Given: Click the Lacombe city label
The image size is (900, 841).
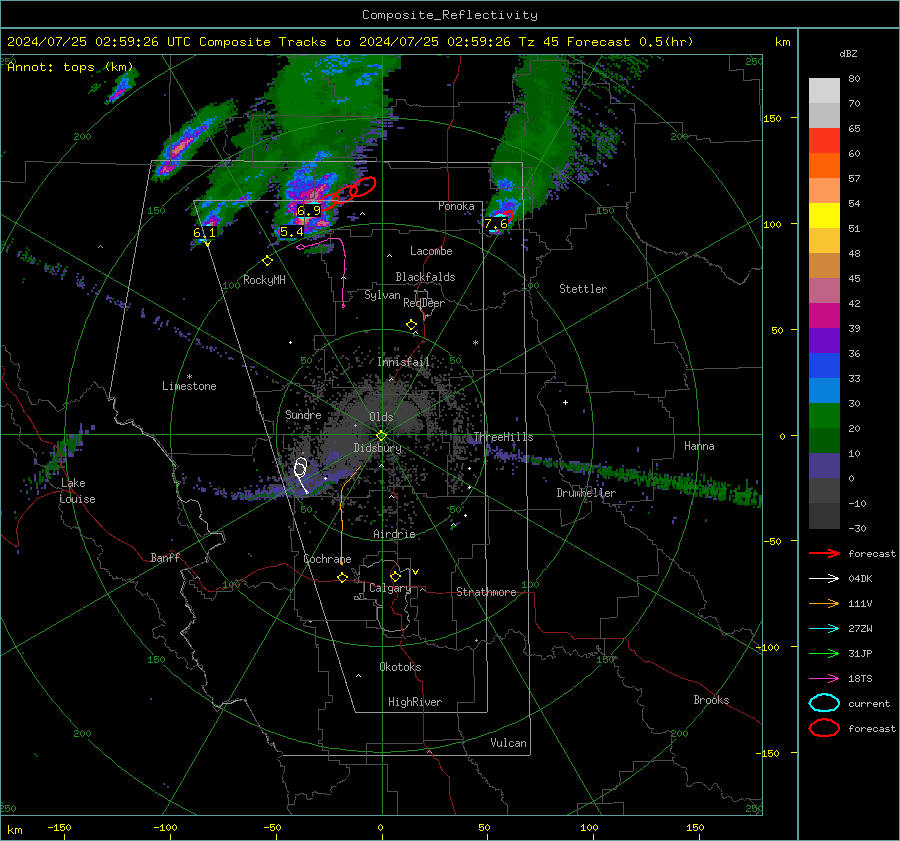Looking at the screenshot, I should 431,251.
